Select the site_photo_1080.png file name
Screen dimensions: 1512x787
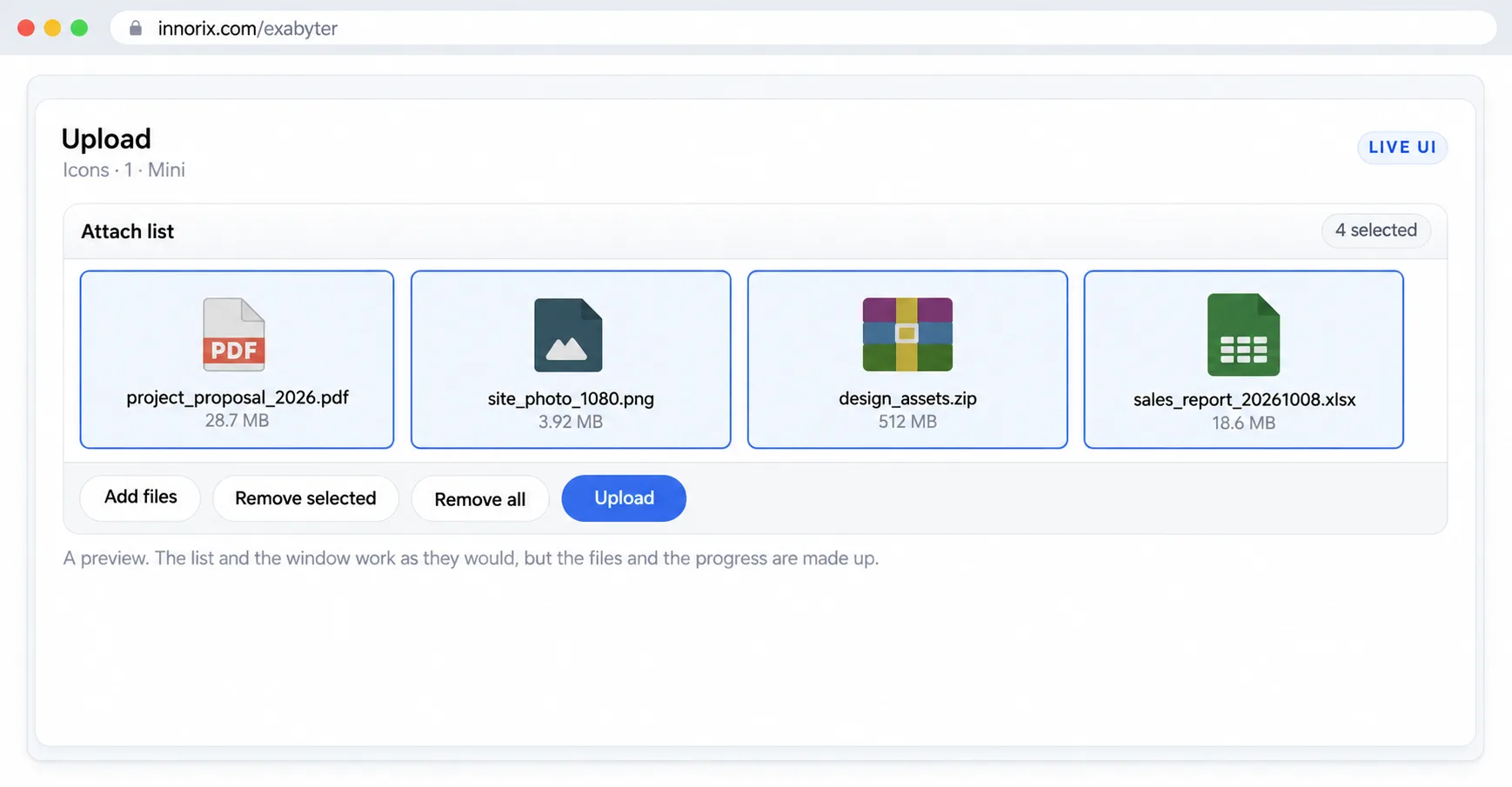[x=571, y=398]
